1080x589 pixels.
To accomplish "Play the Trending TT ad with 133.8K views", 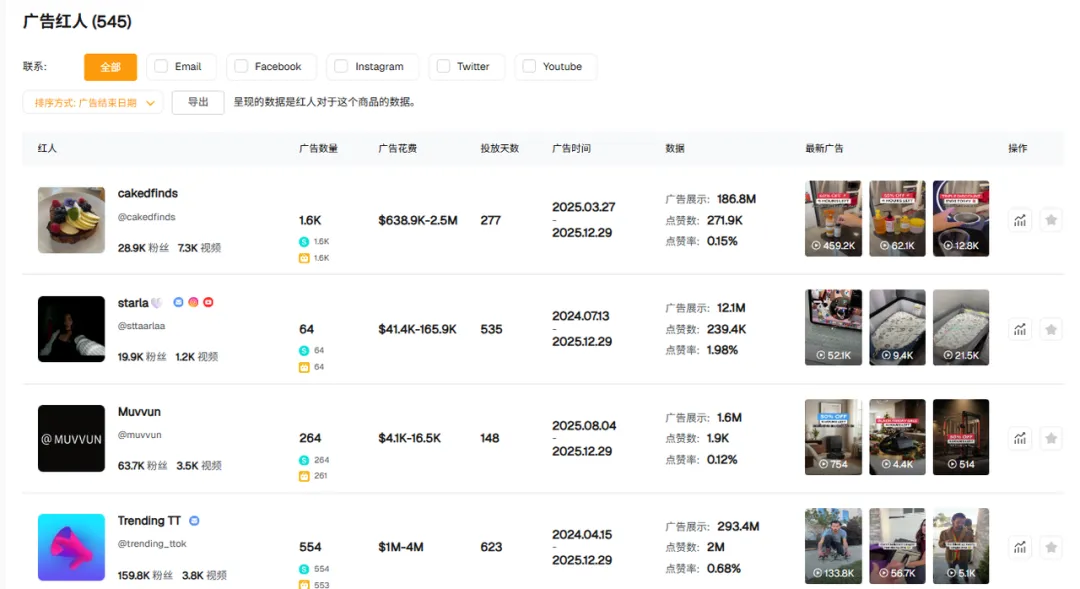I will 833,546.
